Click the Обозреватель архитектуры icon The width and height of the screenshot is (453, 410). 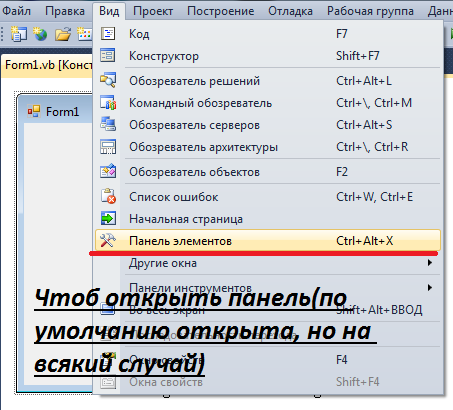[x=108, y=147]
